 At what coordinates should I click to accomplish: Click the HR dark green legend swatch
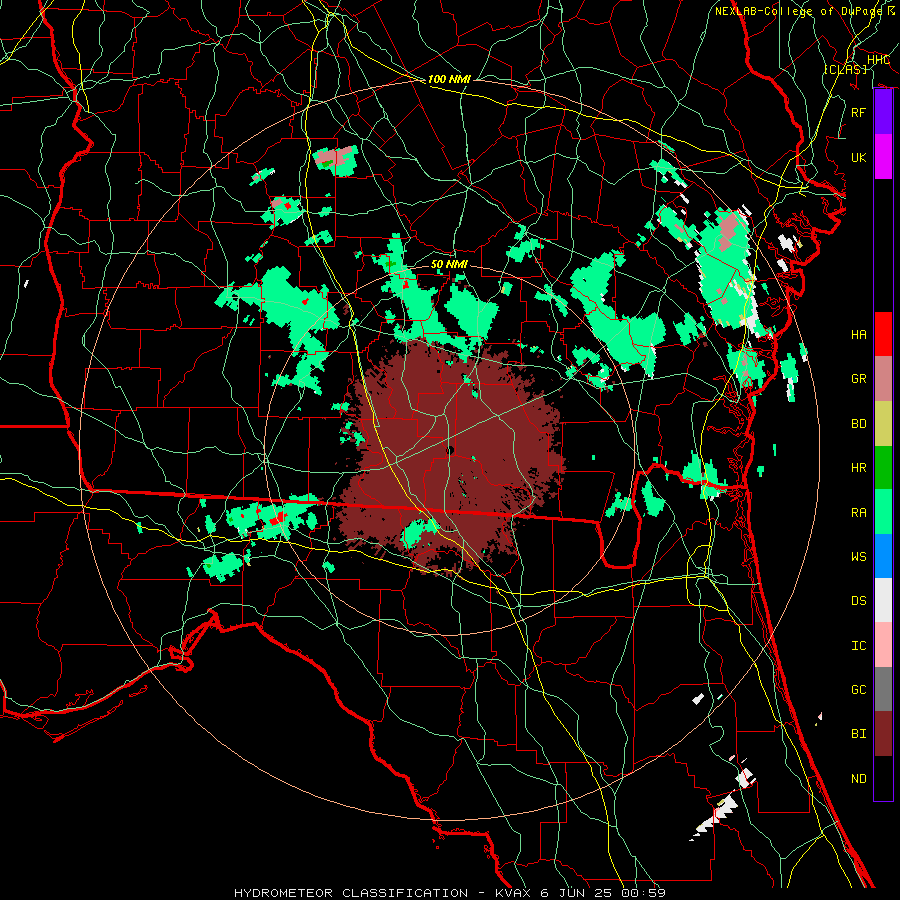tap(883, 468)
